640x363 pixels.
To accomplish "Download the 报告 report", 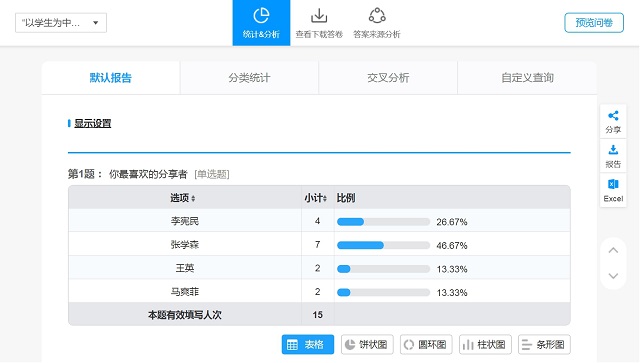I will [613, 156].
